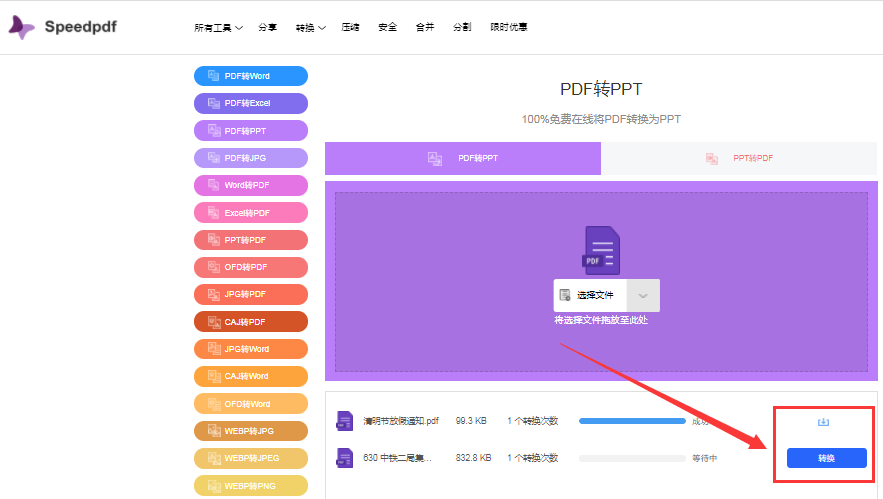Click the 选择文件 button
Viewport: 883px width, 499px height.
(x=590, y=296)
